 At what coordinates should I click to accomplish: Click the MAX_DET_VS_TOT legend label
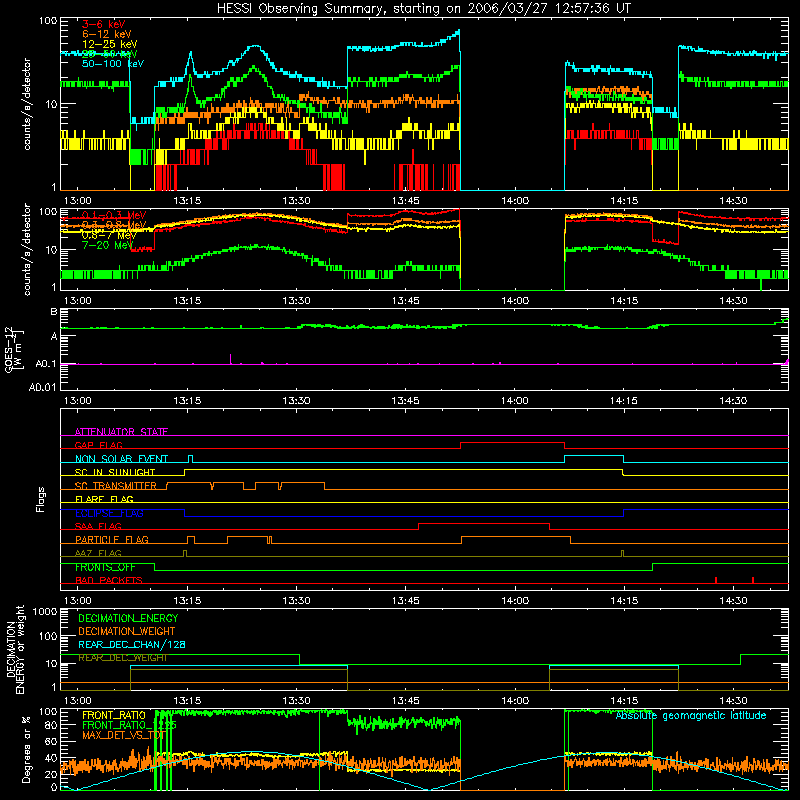coord(123,735)
